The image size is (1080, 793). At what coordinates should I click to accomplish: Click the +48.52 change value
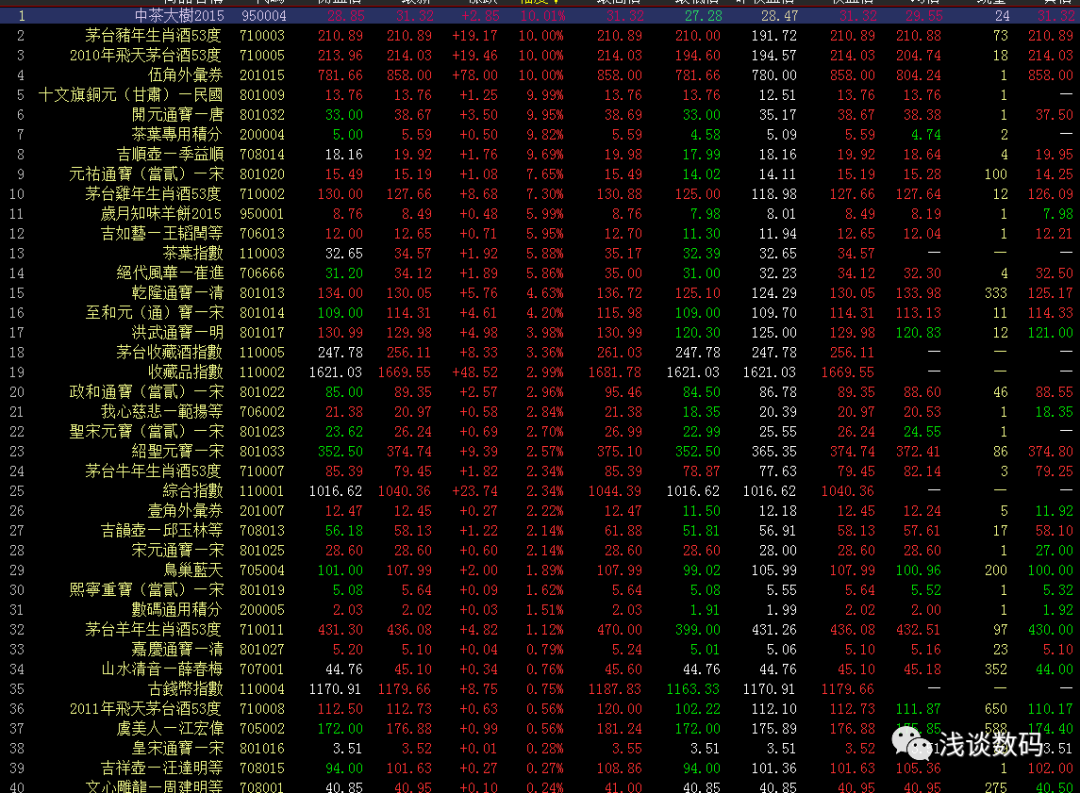pos(475,373)
